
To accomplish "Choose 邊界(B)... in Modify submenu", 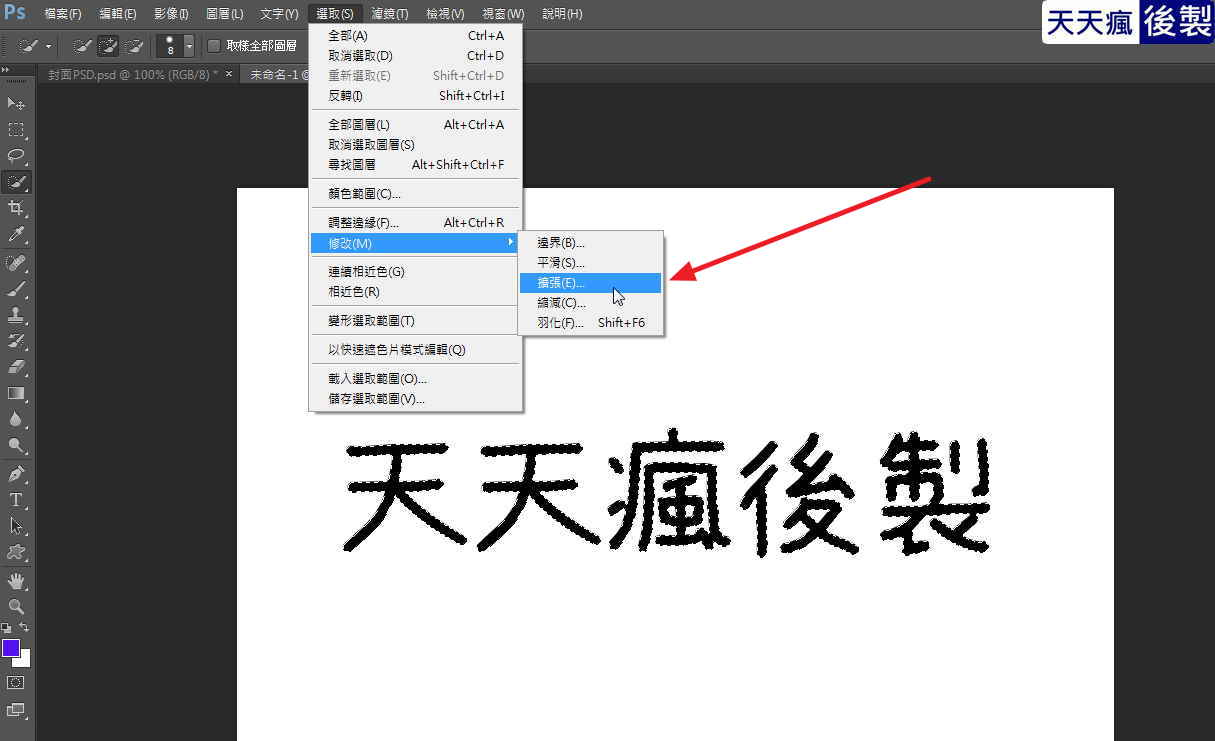I will tap(590, 243).
